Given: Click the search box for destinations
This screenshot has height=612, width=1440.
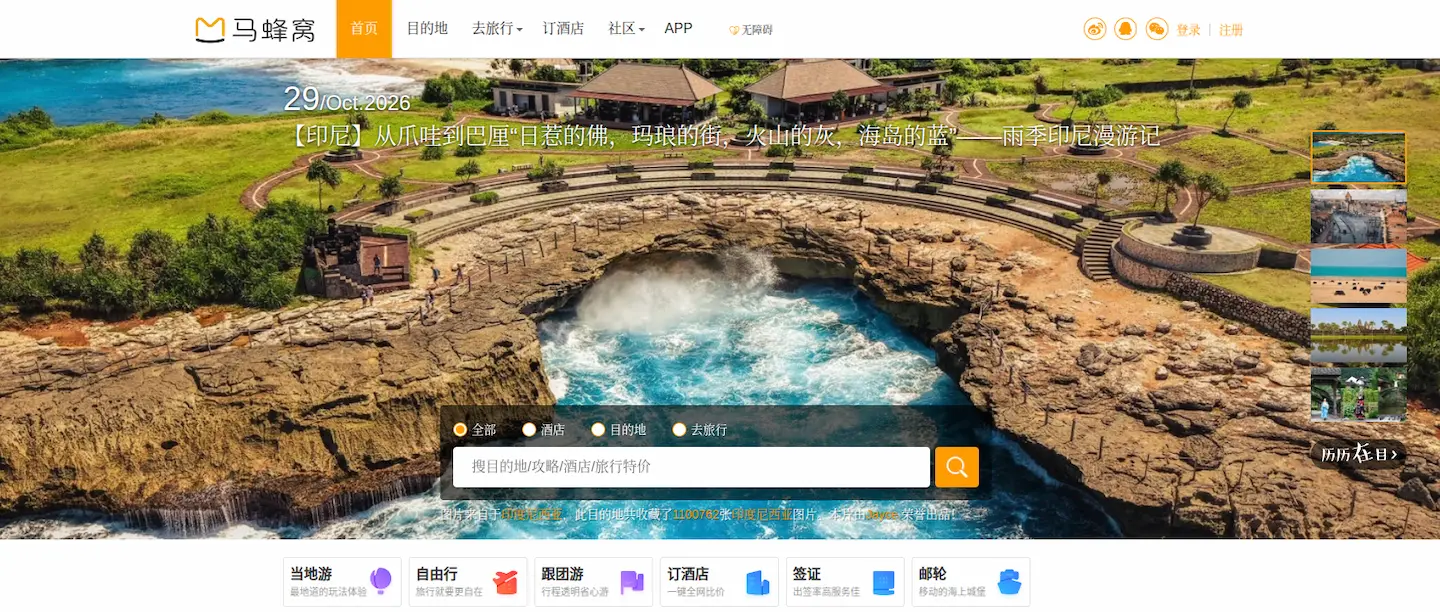Looking at the screenshot, I should click(691, 467).
